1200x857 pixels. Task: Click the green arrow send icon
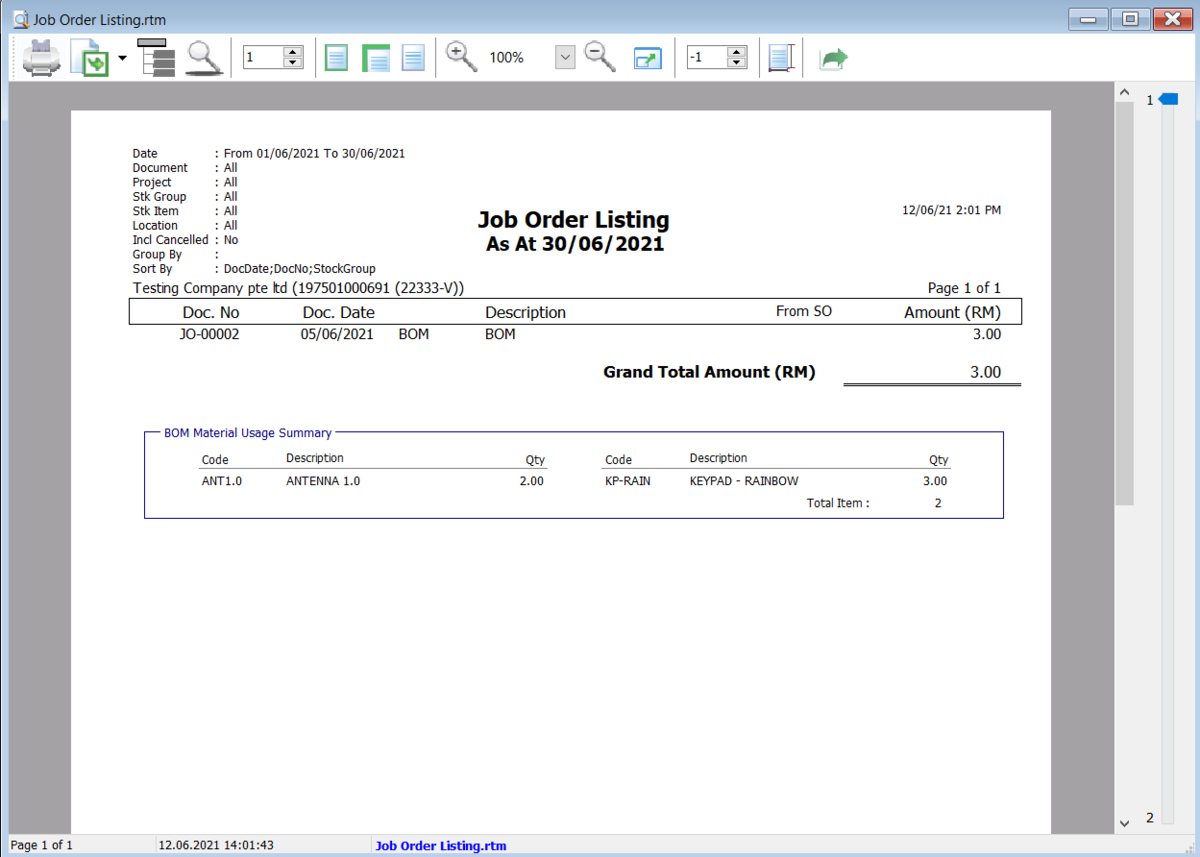tap(833, 59)
